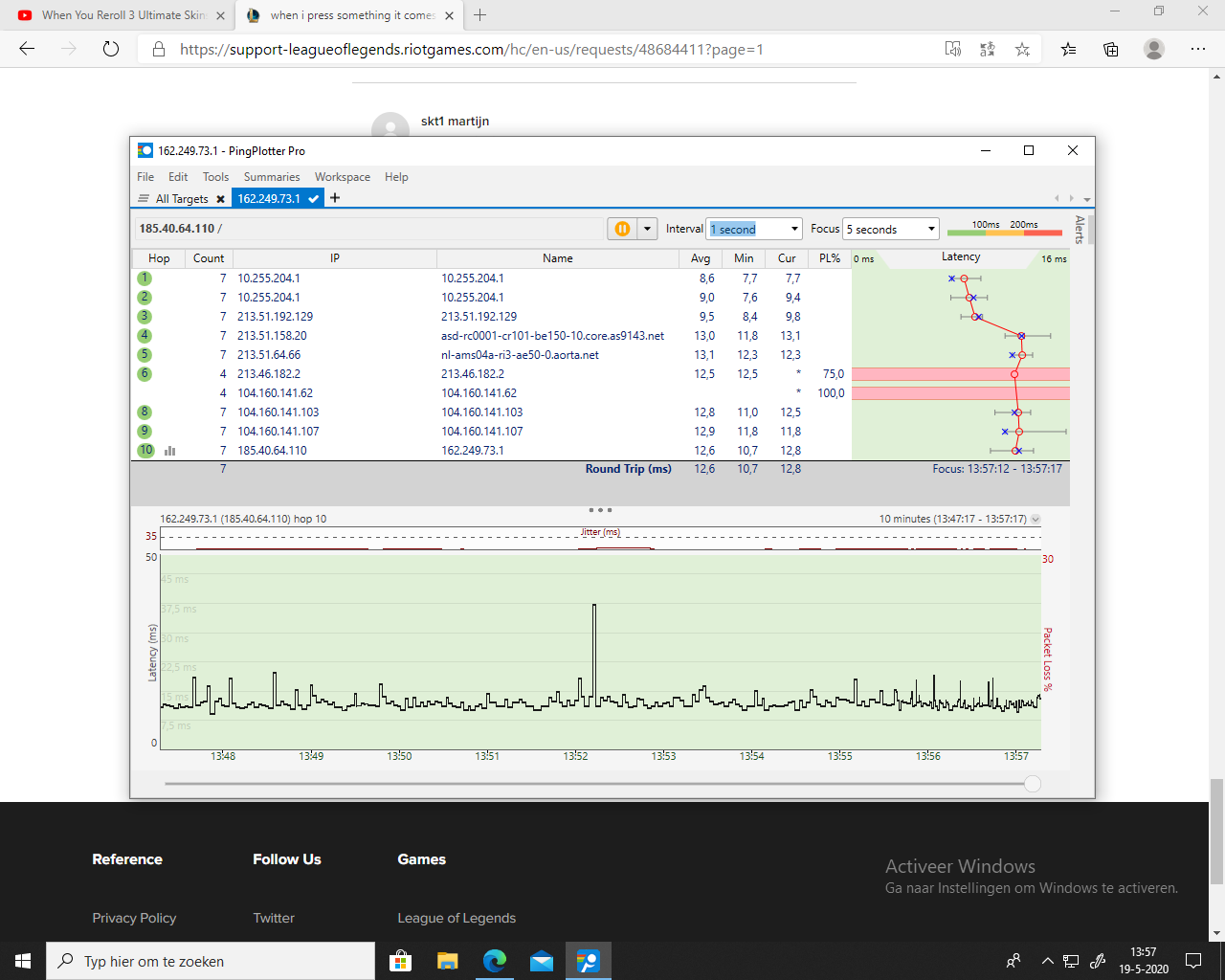The width and height of the screenshot is (1225, 980).
Task: Open the Windows Start menu
Action: tap(23, 961)
